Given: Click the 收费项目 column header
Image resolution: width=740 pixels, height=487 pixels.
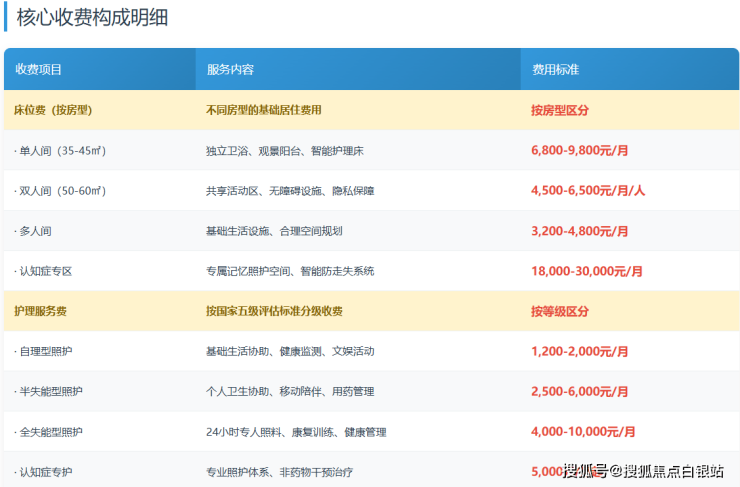Looking at the screenshot, I should coord(39,70).
